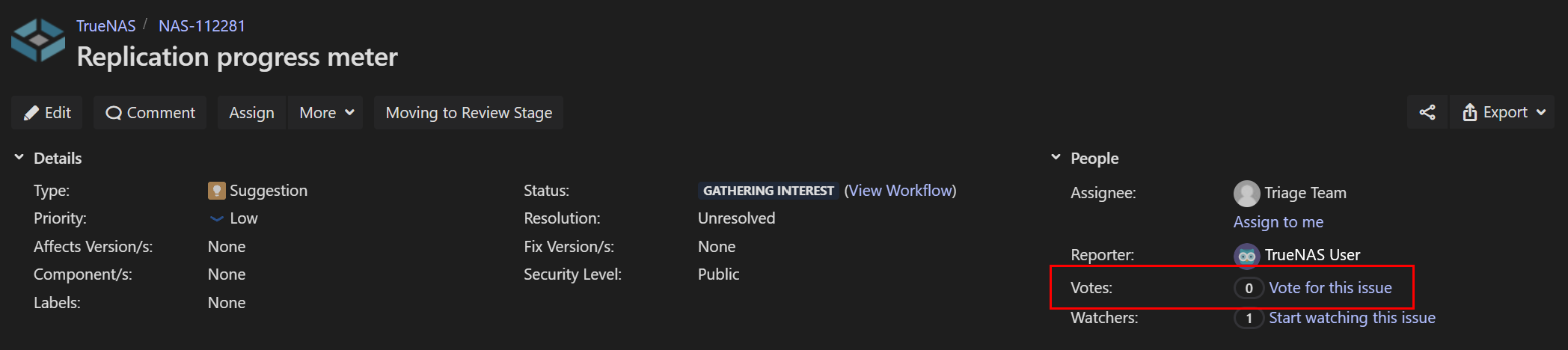
Task: Open the TrueNAS breadcrumb link
Action: [105, 26]
